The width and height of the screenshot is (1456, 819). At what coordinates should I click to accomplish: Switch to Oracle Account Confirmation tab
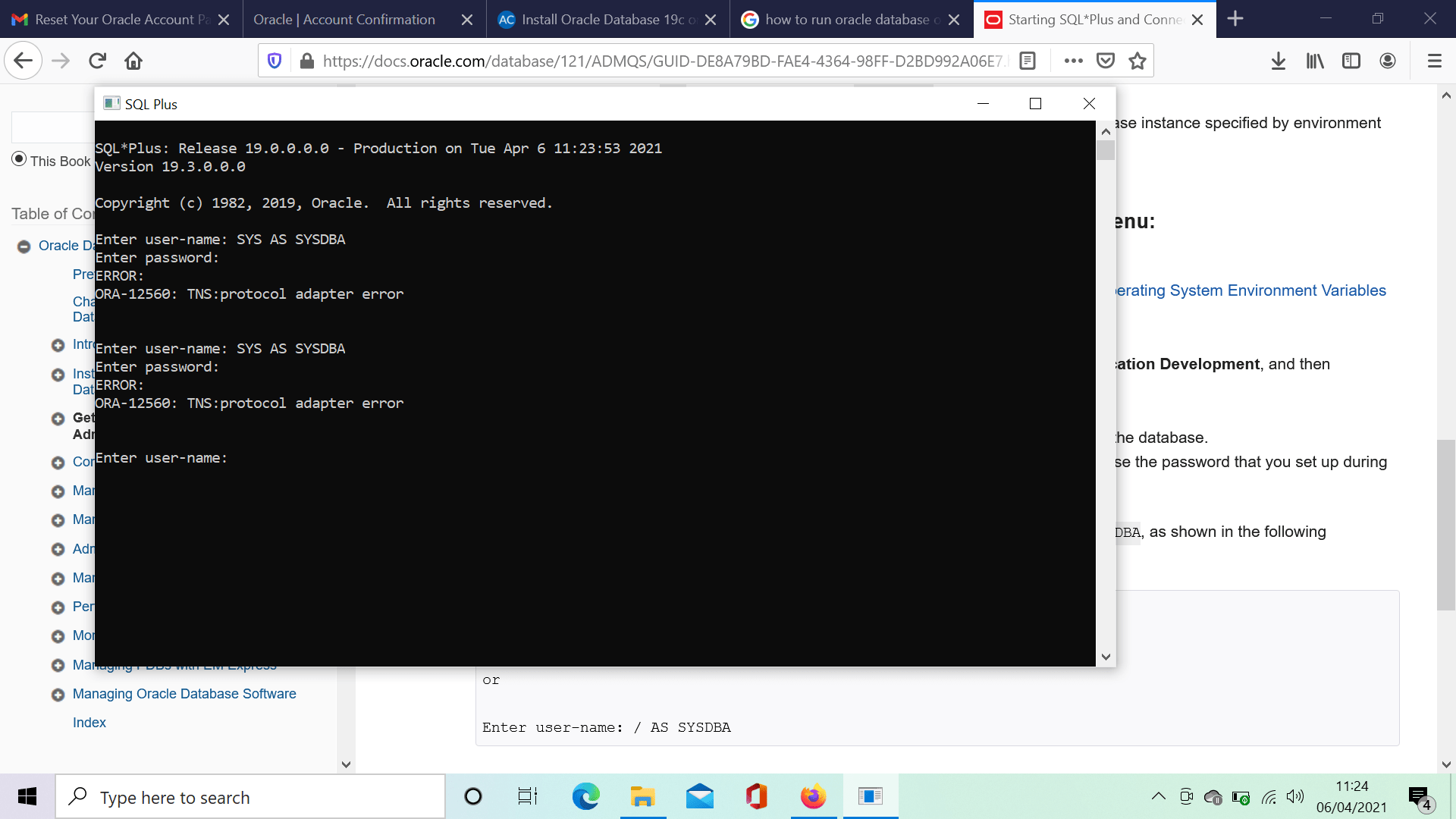344,20
